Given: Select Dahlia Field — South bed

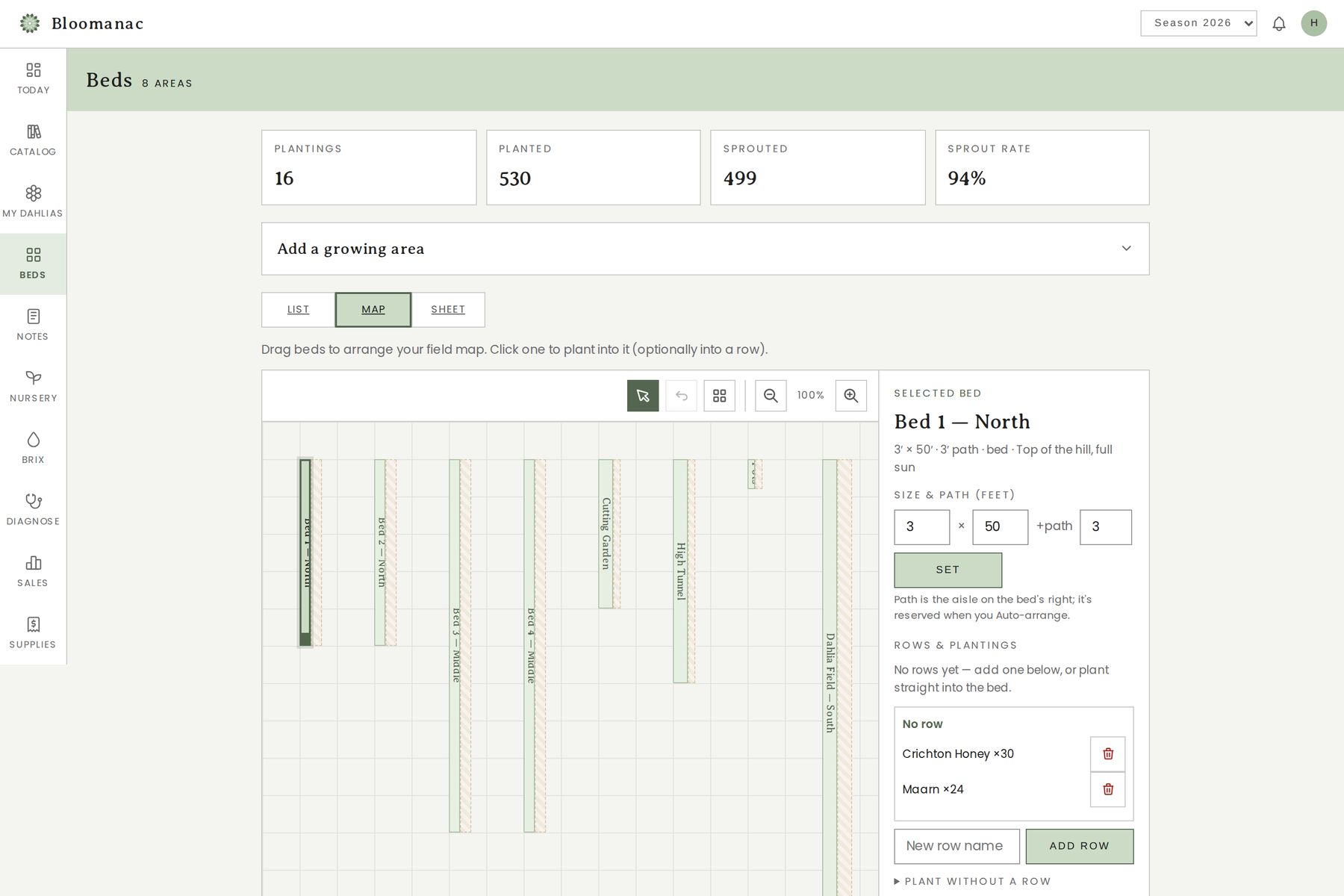Looking at the screenshot, I should click(x=830, y=678).
